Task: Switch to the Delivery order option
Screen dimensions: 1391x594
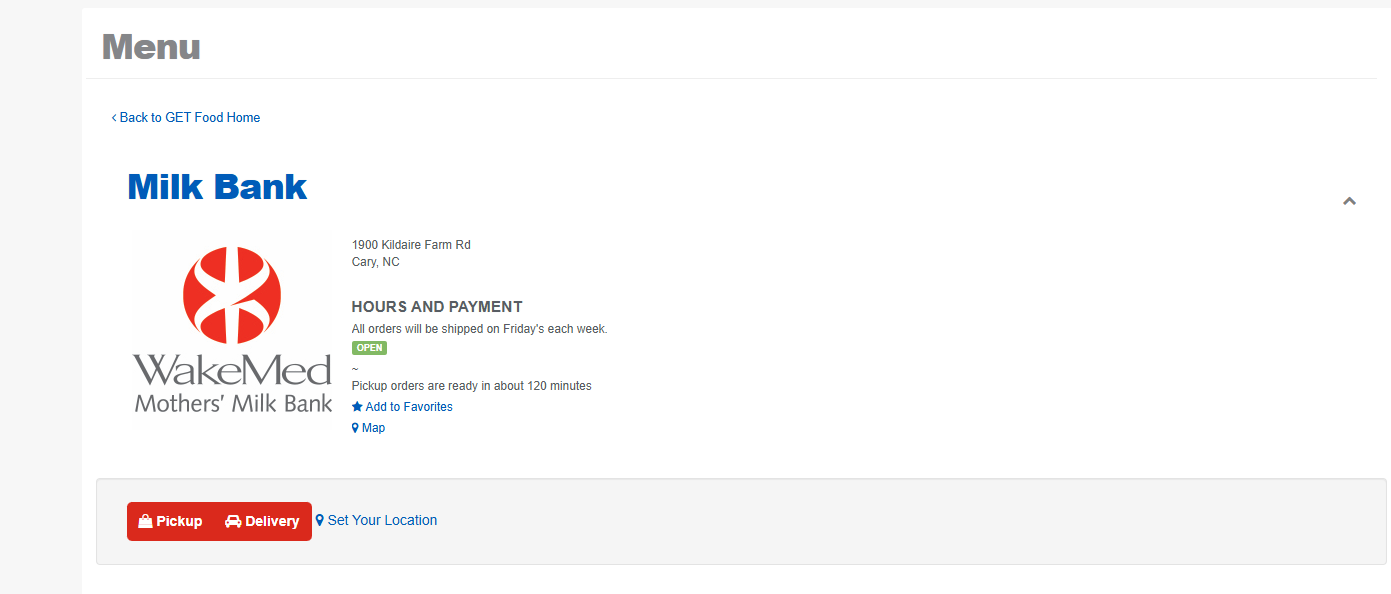Action: 263,521
